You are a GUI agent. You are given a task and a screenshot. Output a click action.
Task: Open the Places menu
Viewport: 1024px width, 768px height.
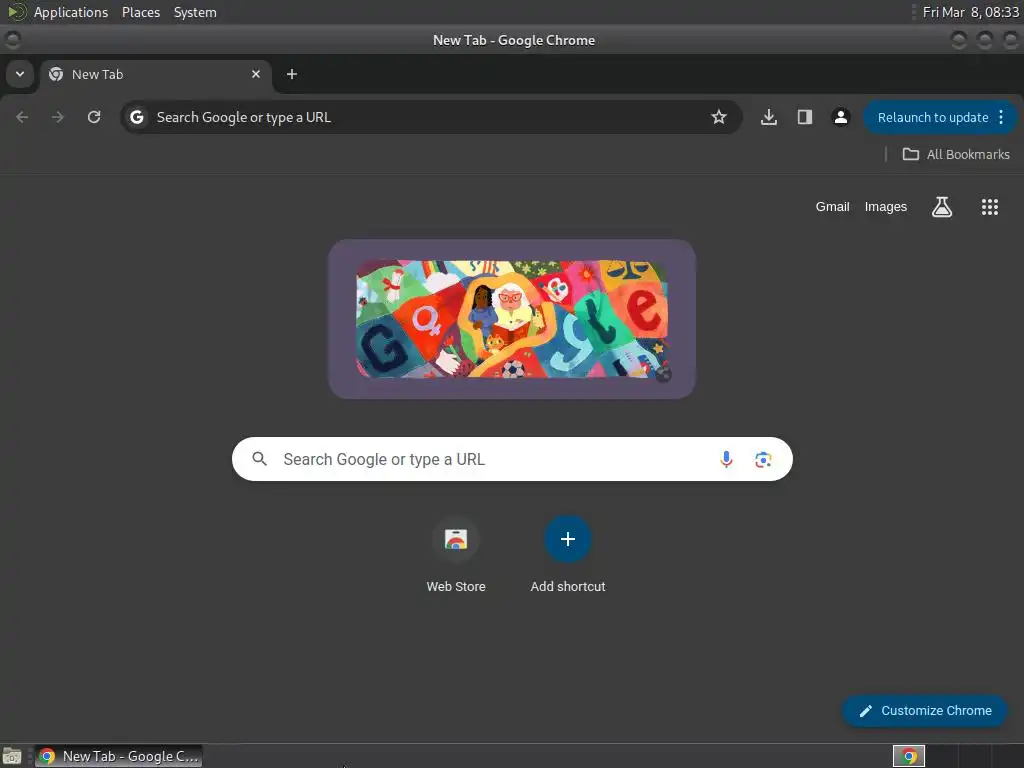click(141, 12)
